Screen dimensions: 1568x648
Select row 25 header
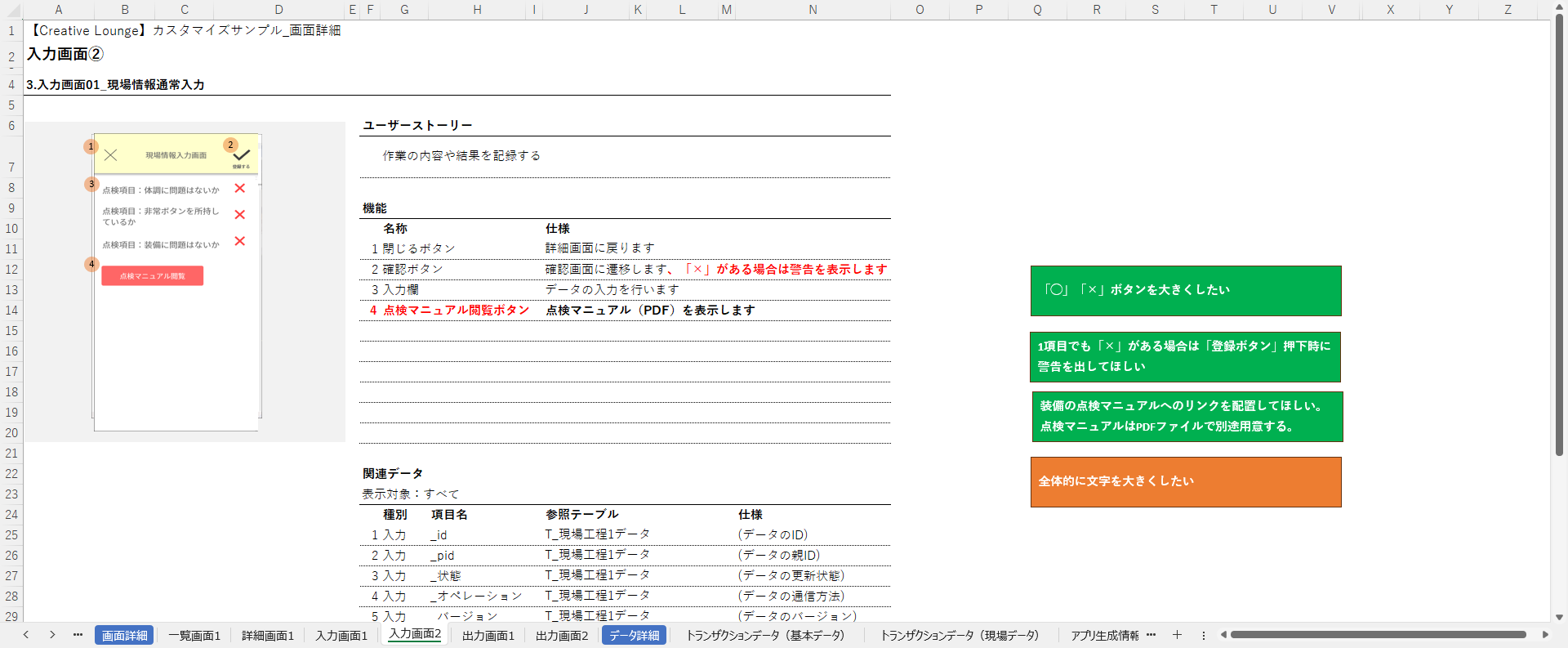pyautogui.click(x=11, y=535)
